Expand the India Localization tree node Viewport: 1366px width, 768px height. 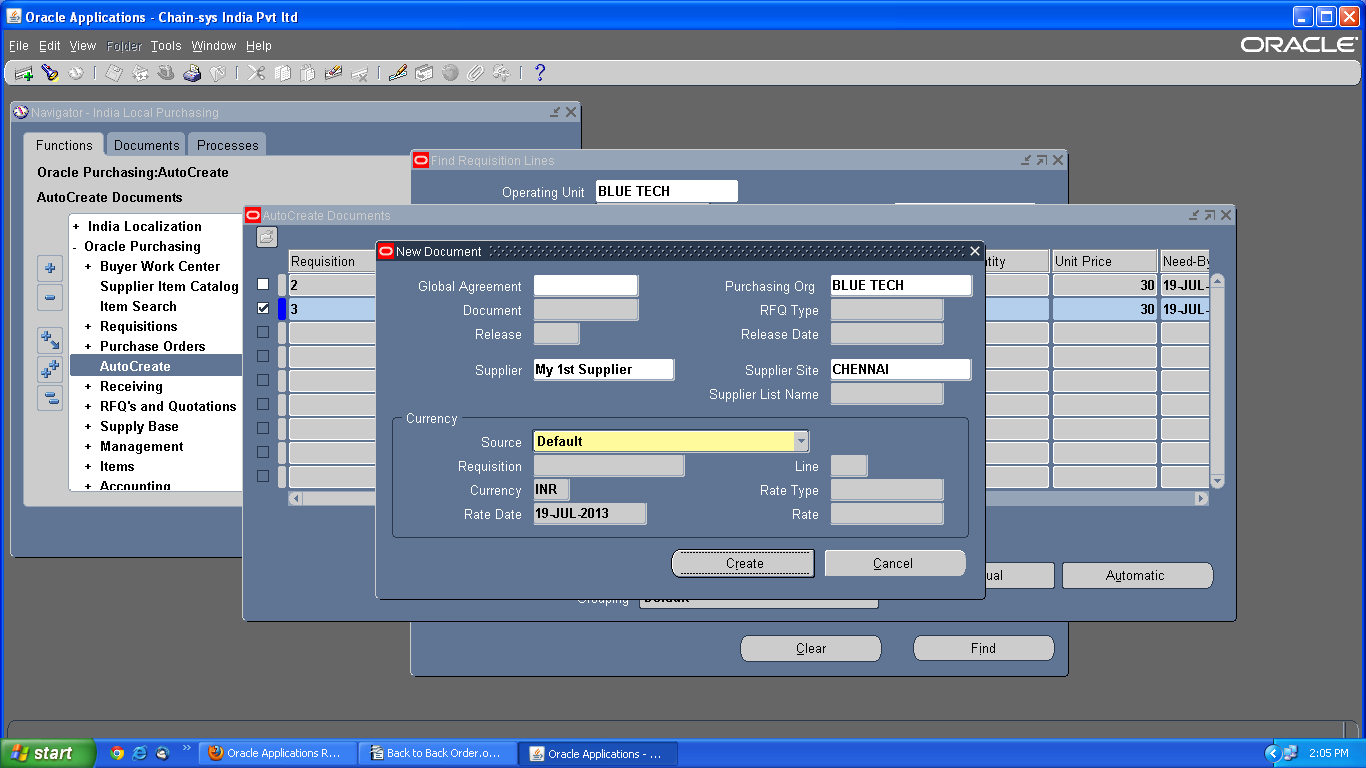tap(76, 227)
